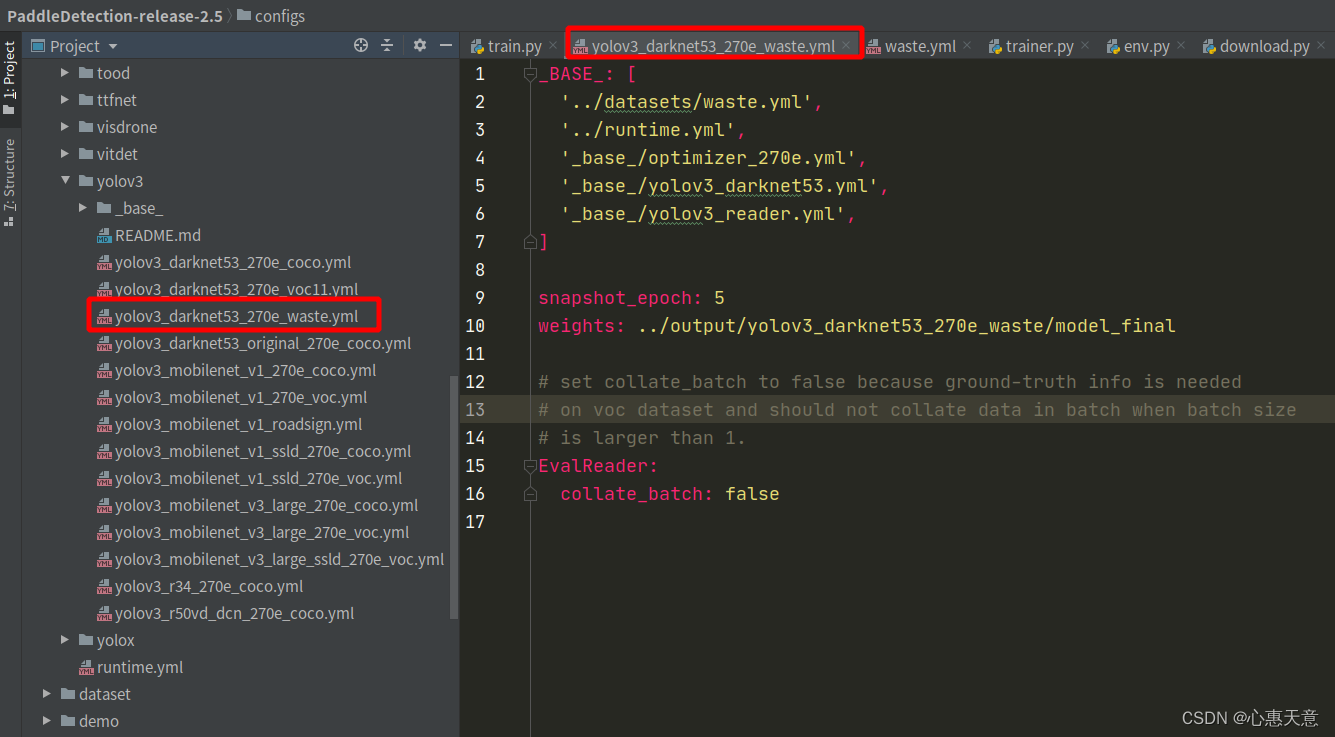Select Opened File with the crosshair locate icon
The image size is (1335, 737).
360,45
